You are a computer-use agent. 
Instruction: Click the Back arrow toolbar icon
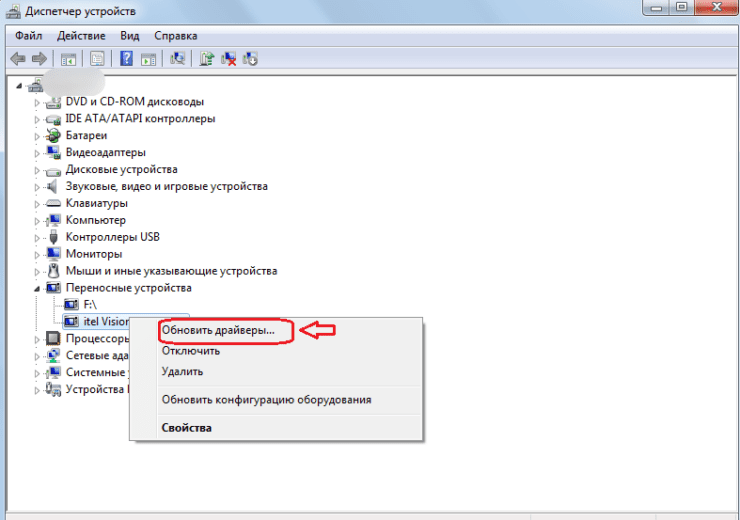[x=18, y=59]
